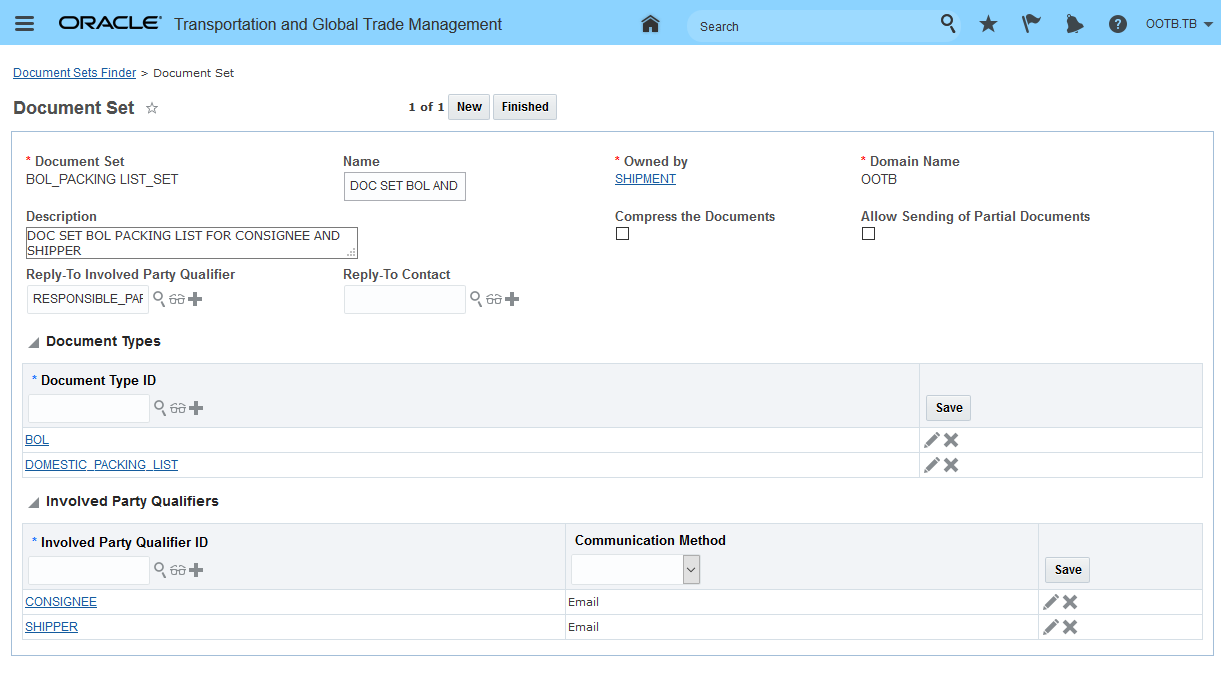This screenshot has height=680, width=1221.
Task: Open the hamburger navigation menu
Action: 24,24
